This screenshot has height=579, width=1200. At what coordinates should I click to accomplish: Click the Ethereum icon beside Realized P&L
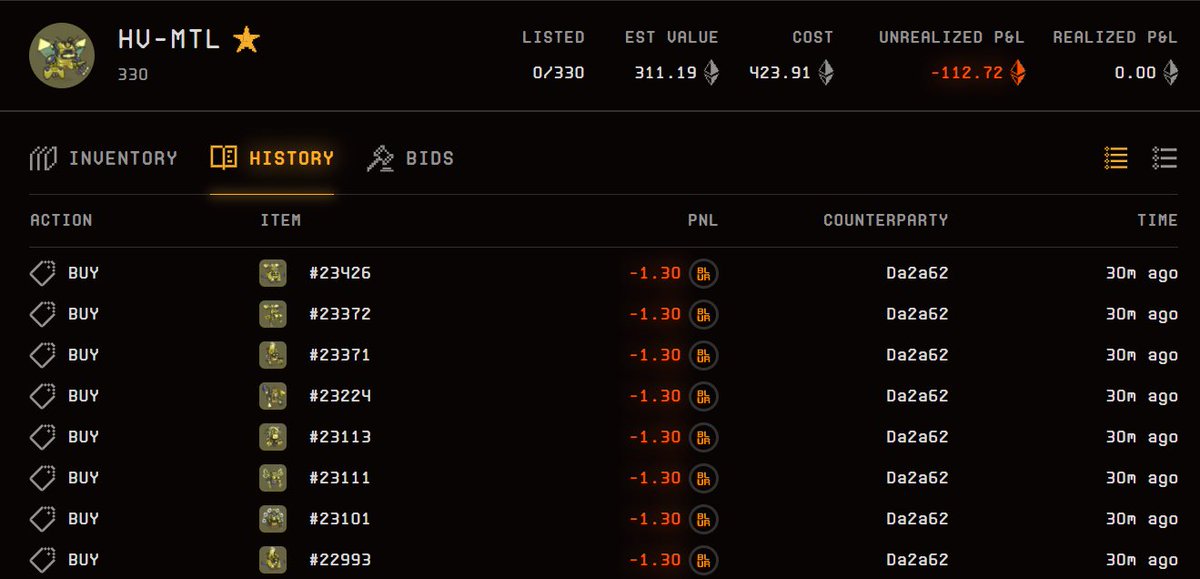coord(1170,72)
